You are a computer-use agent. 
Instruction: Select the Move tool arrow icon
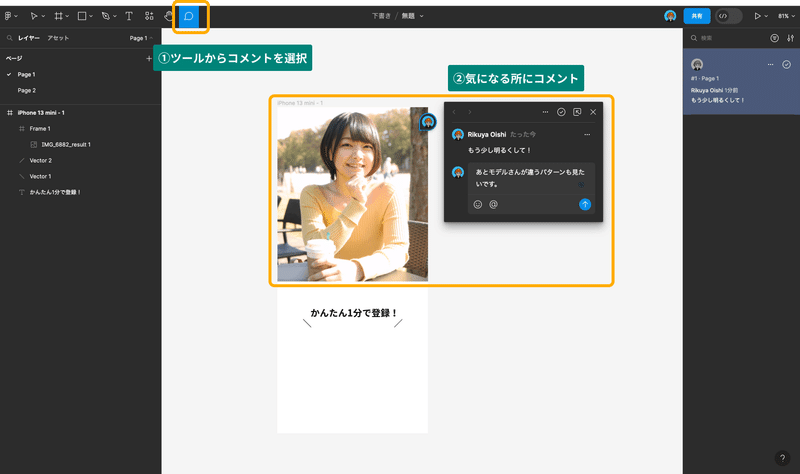tap(34, 16)
